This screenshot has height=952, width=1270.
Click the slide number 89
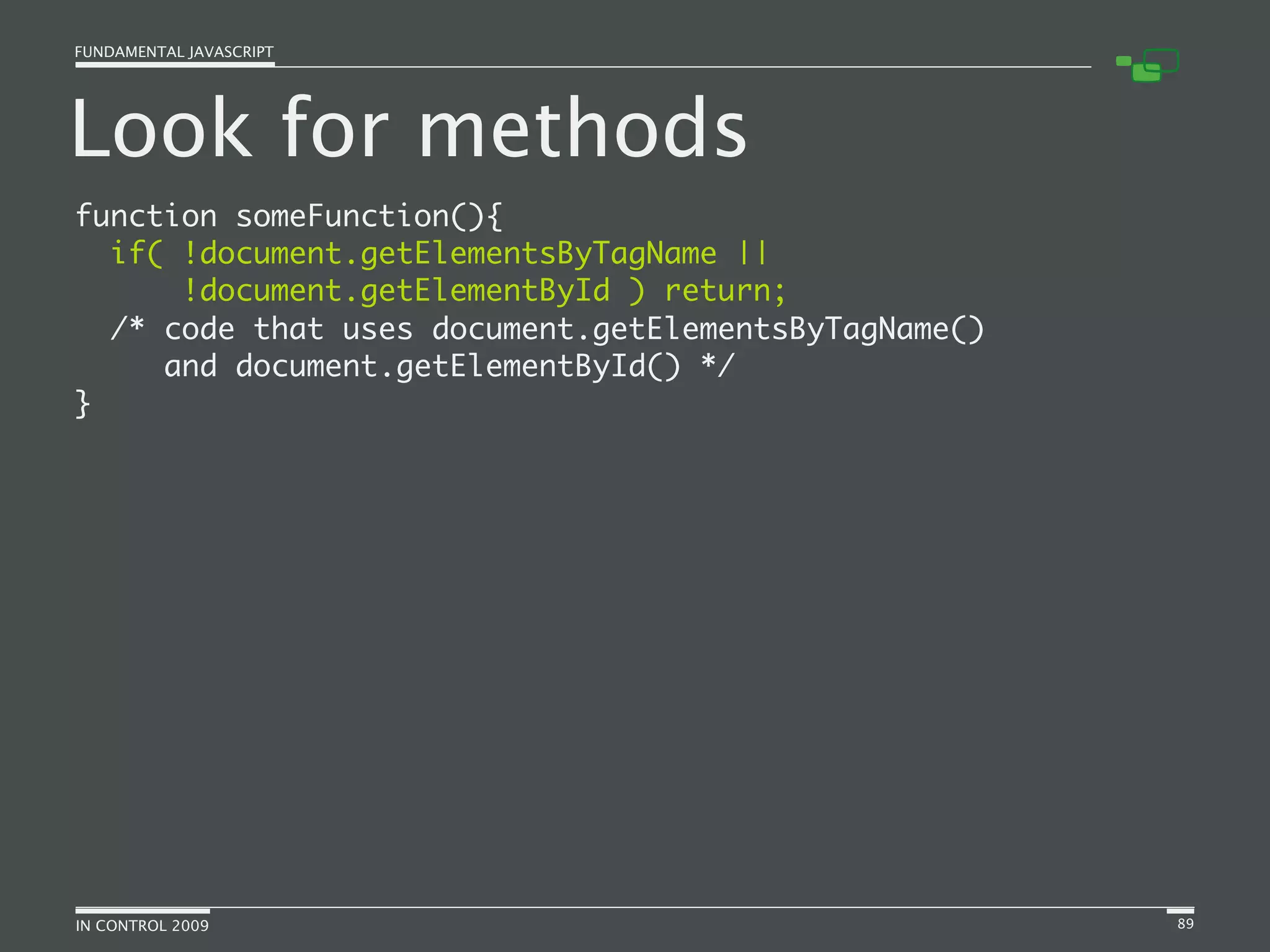(1185, 923)
